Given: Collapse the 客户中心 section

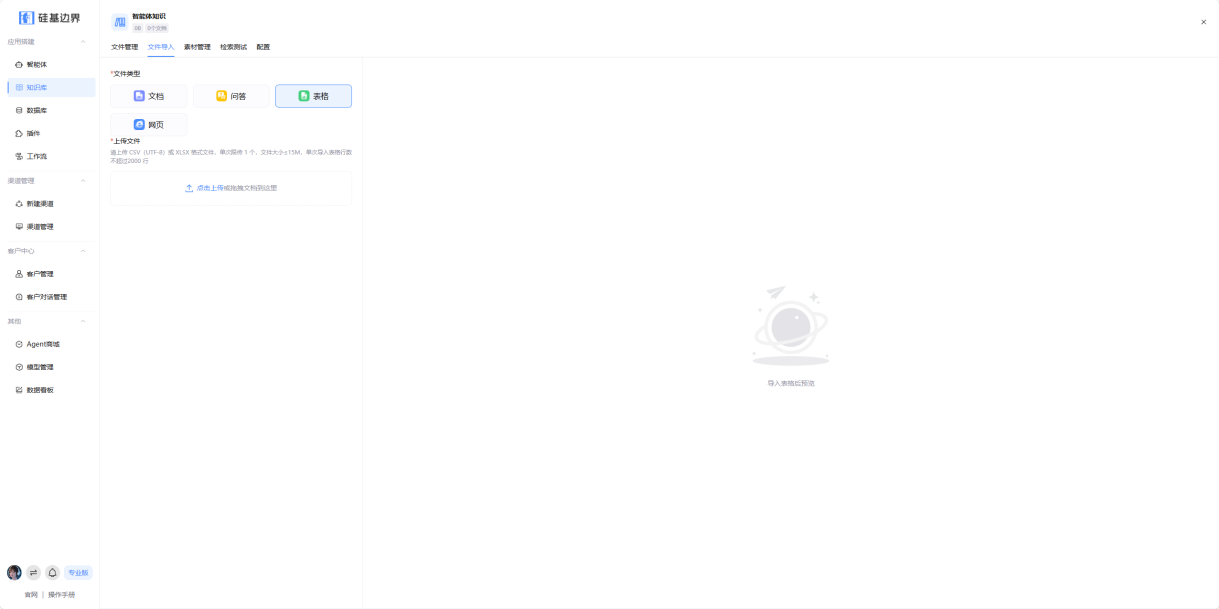Looking at the screenshot, I should [x=83, y=251].
